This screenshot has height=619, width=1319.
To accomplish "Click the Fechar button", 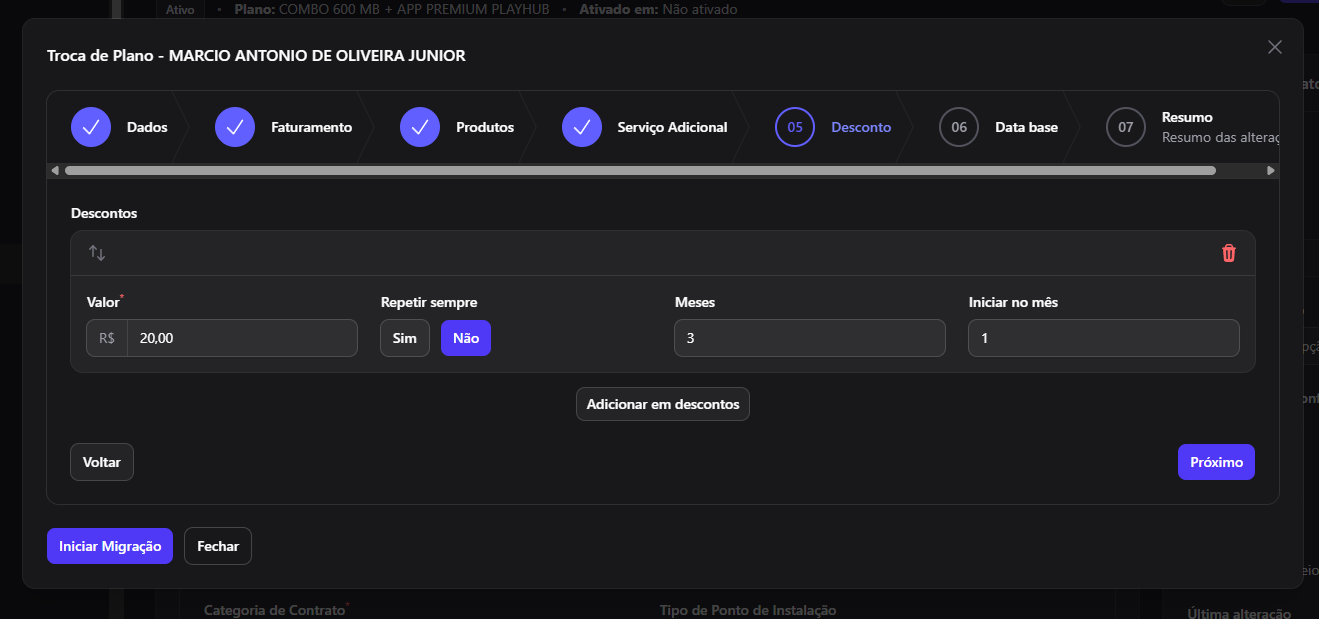I will click(x=218, y=546).
